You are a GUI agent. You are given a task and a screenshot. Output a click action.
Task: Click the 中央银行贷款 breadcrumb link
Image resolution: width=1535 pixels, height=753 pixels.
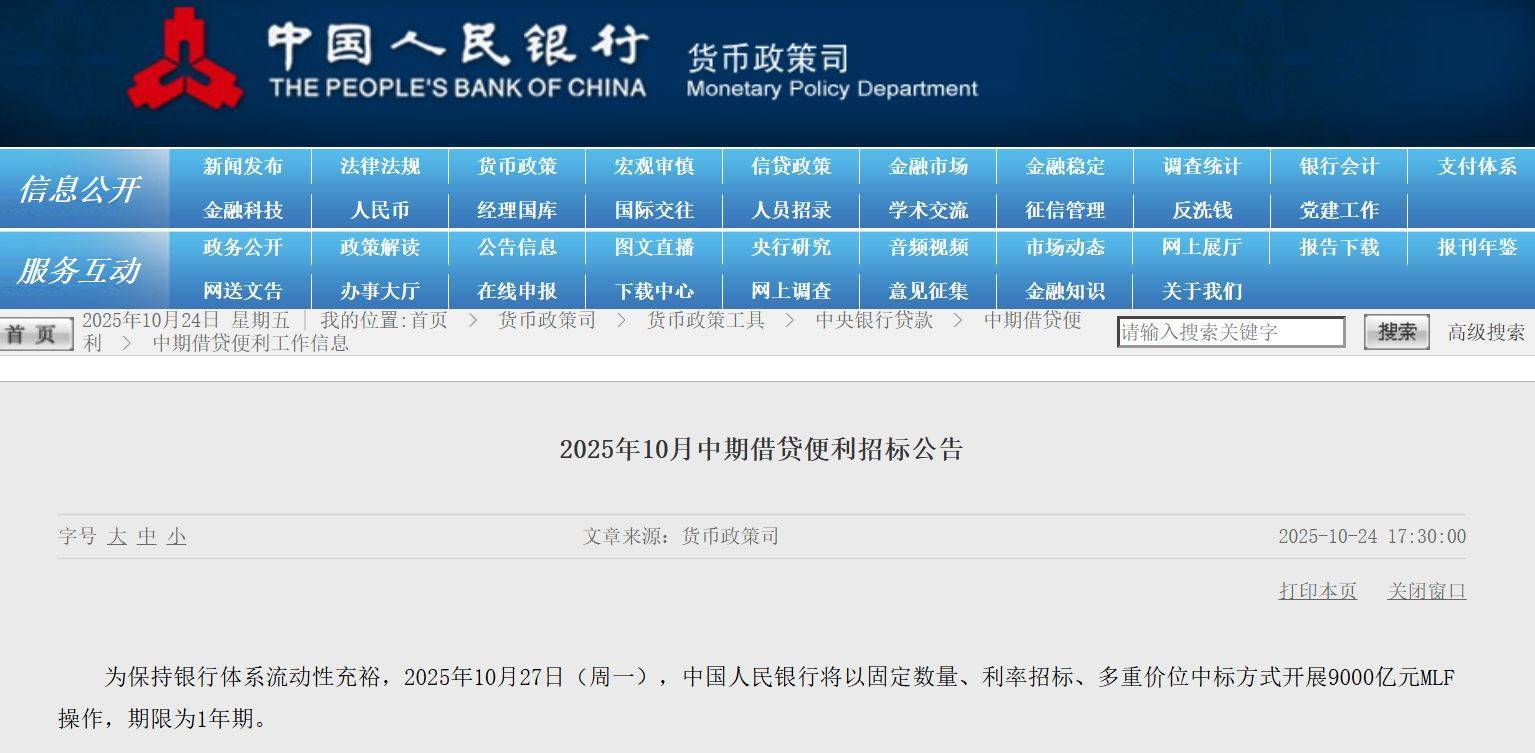point(872,321)
